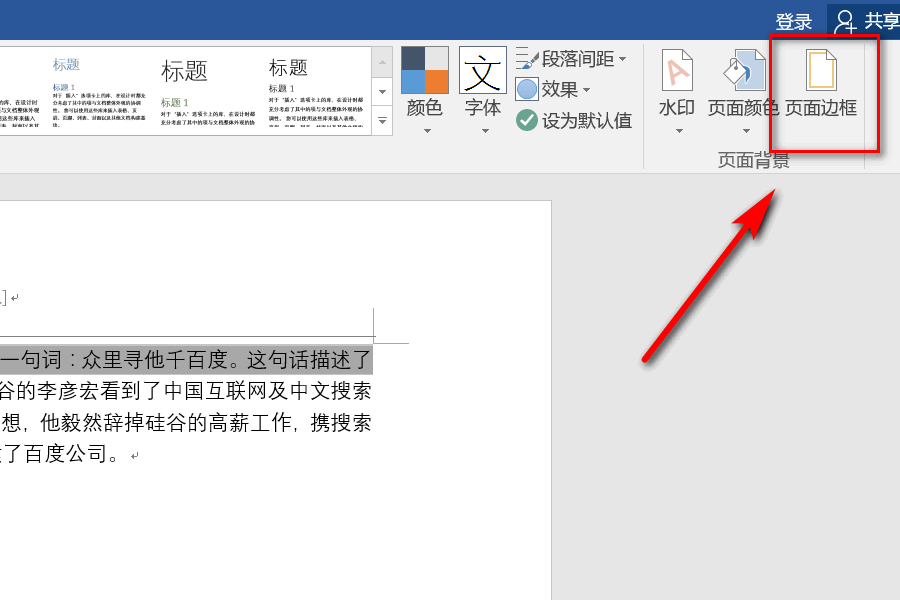This screenshot has width=900, height=600.
Task: Open the theme Colors (颜色) swatch palette
Action: (425, 70)
